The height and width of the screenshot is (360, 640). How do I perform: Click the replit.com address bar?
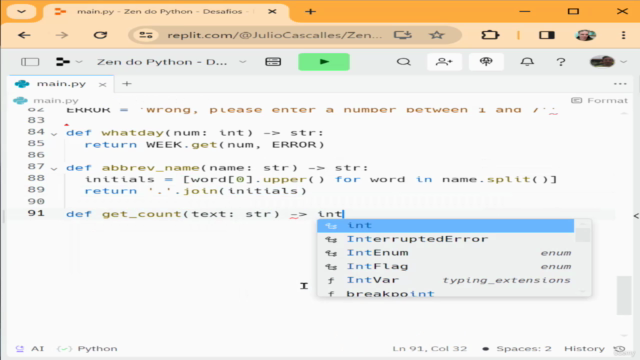coord(274,35)
